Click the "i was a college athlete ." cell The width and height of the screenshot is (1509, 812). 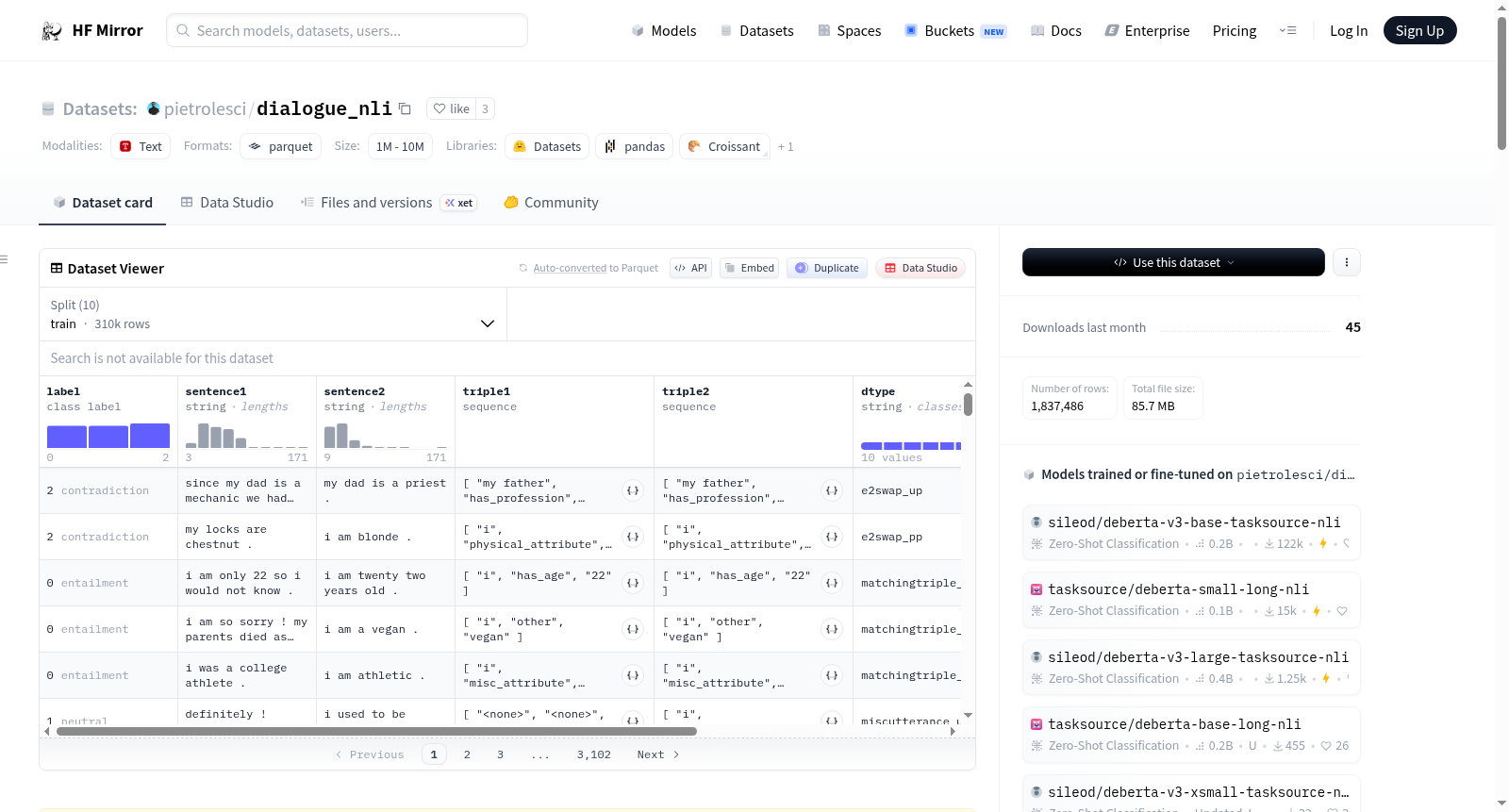point(247,675)
